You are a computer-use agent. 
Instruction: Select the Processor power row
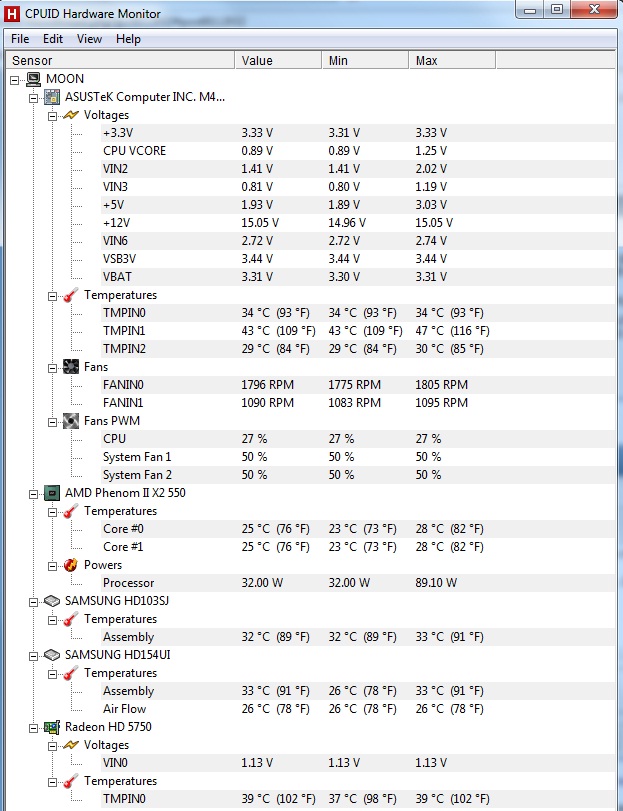[x=358, y=583]
